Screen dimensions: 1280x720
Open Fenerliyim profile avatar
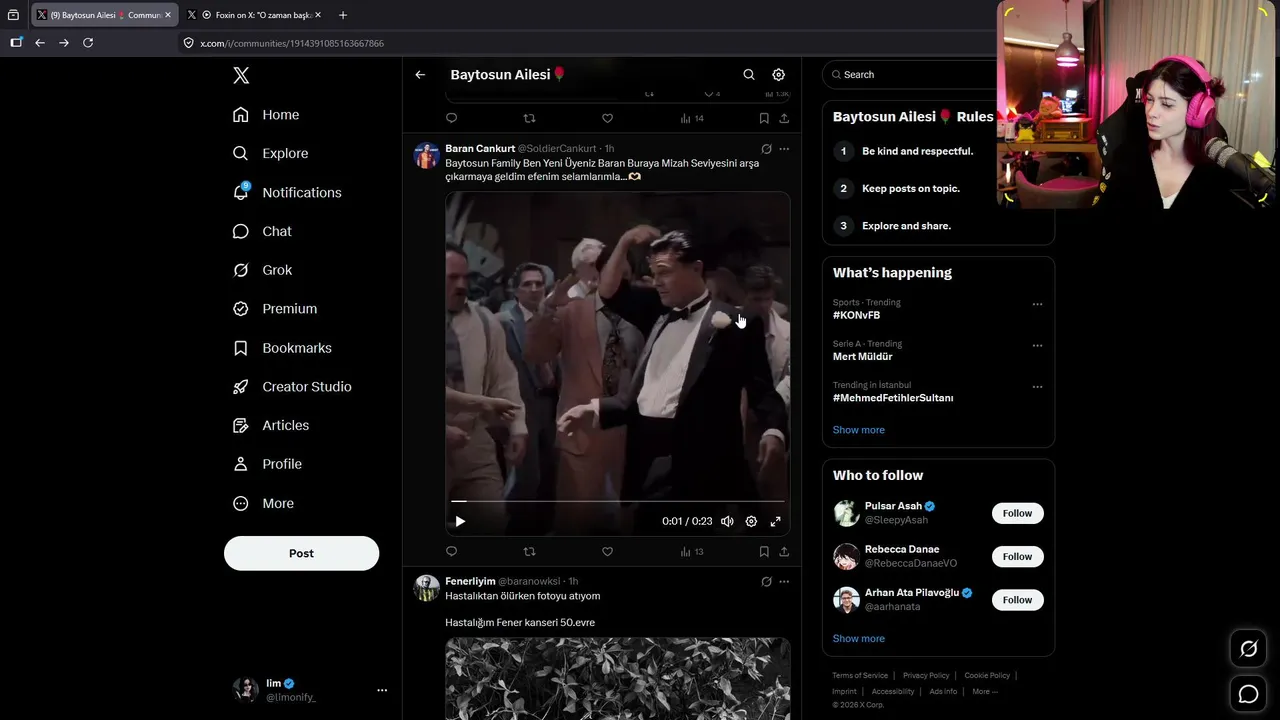[427, 588]
